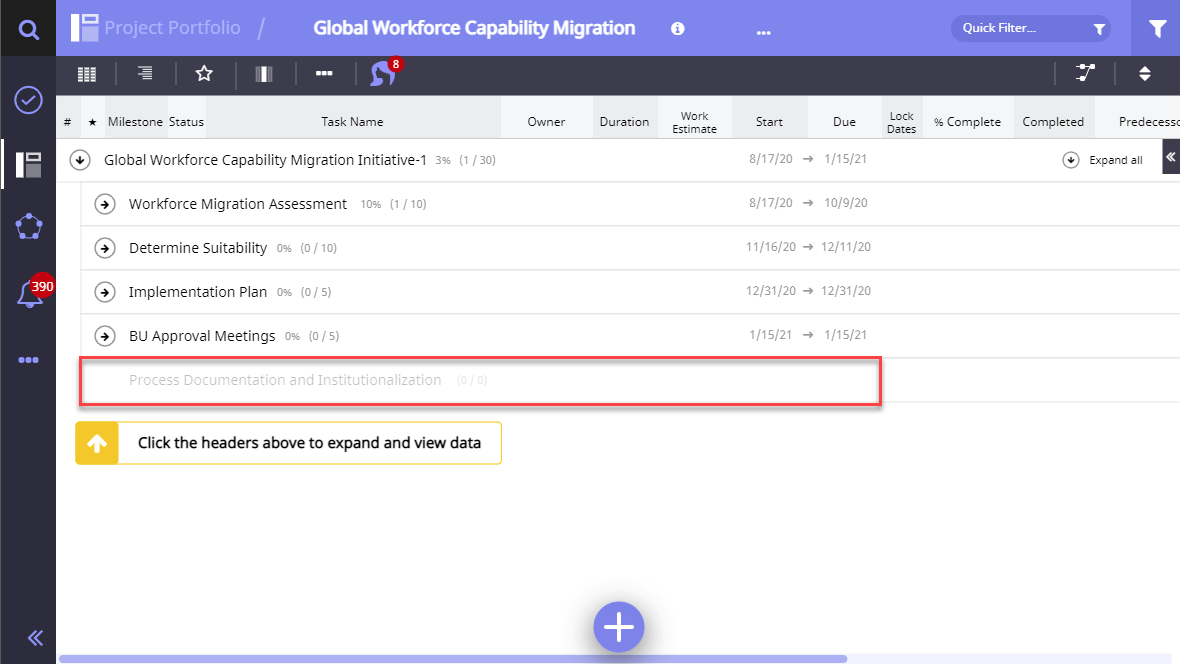This screenshot has height=664, width=1180.
Task: Click the Work Estimate column header
Action: point(695,122)
